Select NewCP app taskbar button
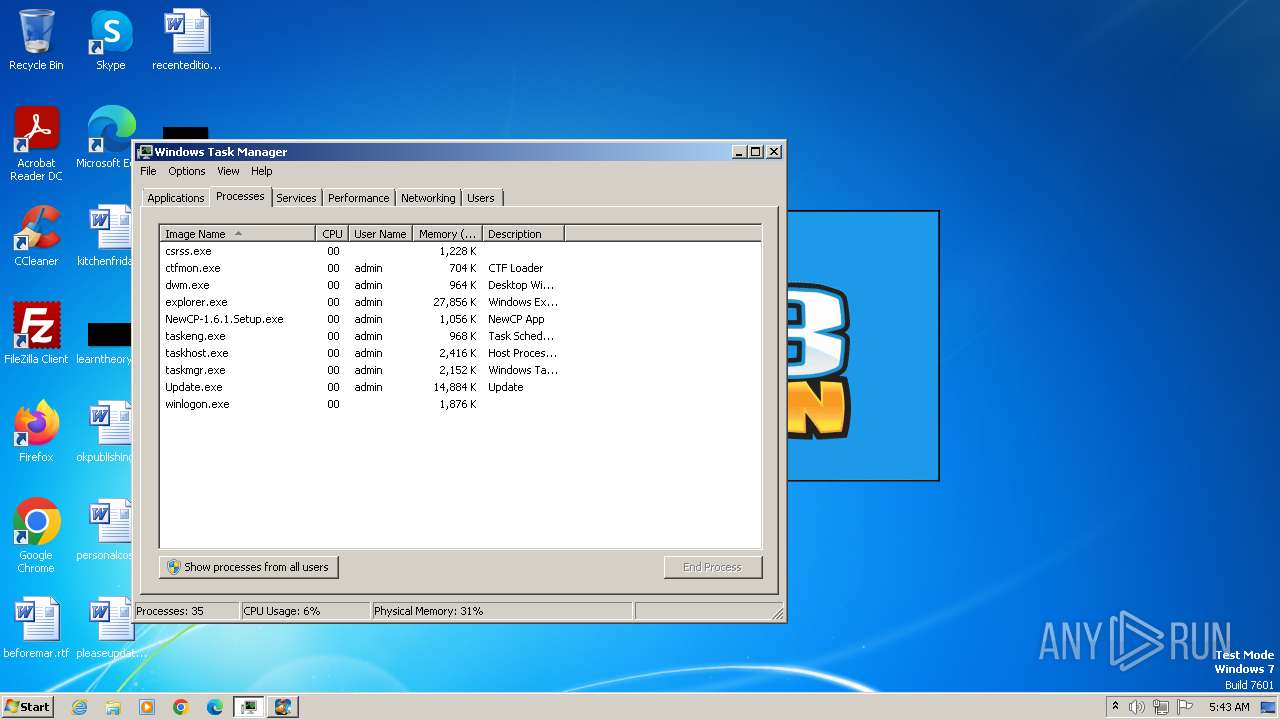This screenshot has height=720, width=1280. pos(283,707)
